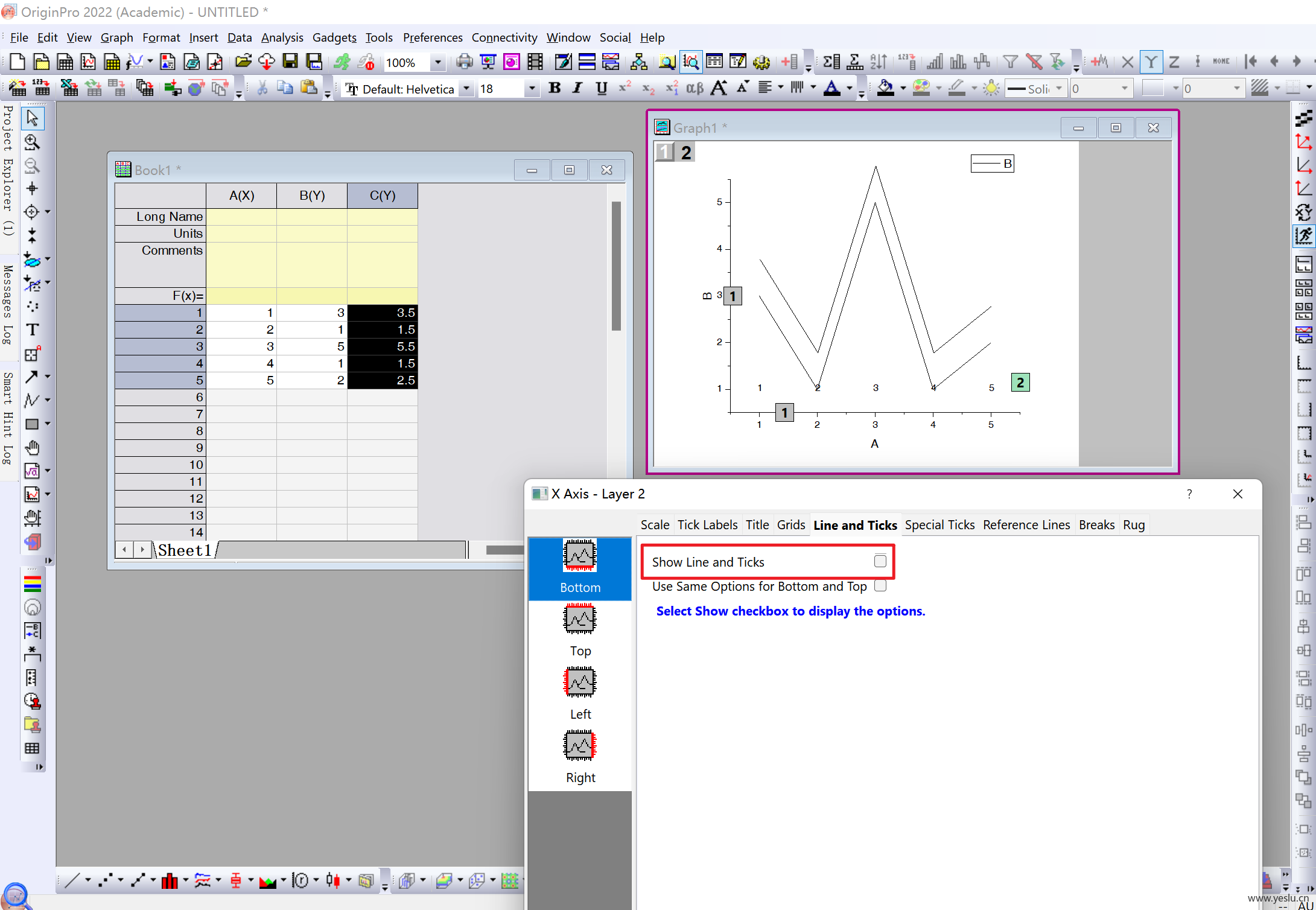Screen dimensions: 1316x910
Task: Click the New Project icon
Action: (x=17, y=62)
